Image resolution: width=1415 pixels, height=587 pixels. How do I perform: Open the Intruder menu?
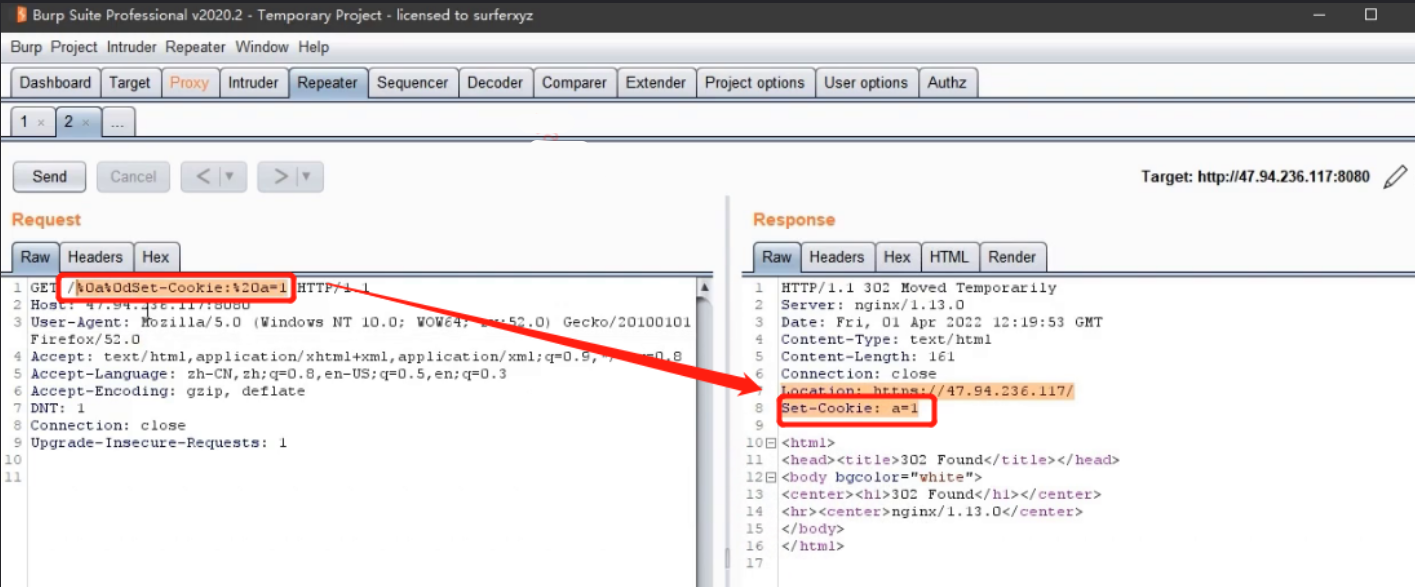pyautogui.click(x=132, y=47)
